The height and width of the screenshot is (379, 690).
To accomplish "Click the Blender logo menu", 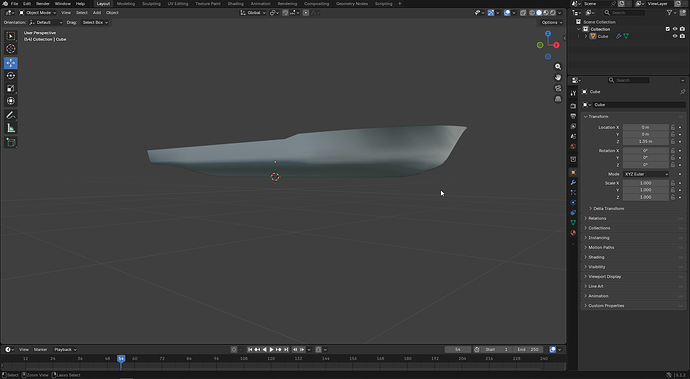I will [5, 4].
